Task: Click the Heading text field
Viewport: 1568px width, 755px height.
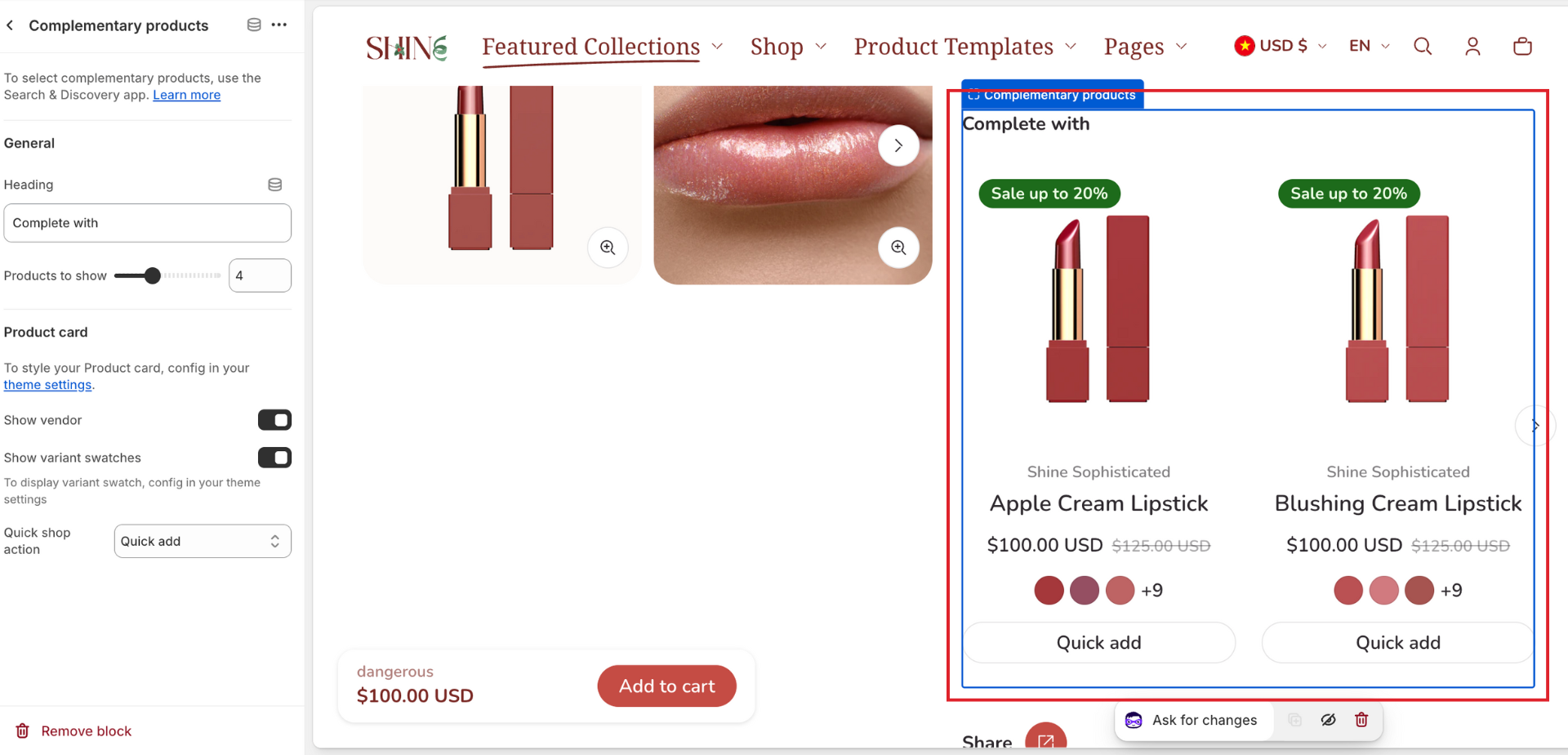Action: [148, 223]
